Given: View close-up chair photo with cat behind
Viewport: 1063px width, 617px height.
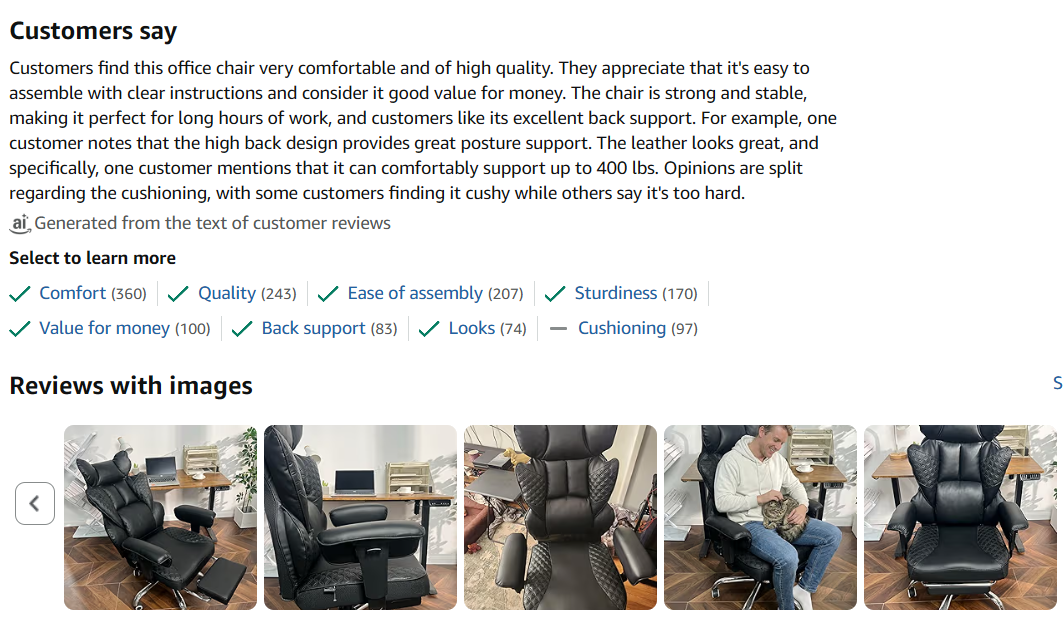Looking at the screenshot, I should pos(560,517).
